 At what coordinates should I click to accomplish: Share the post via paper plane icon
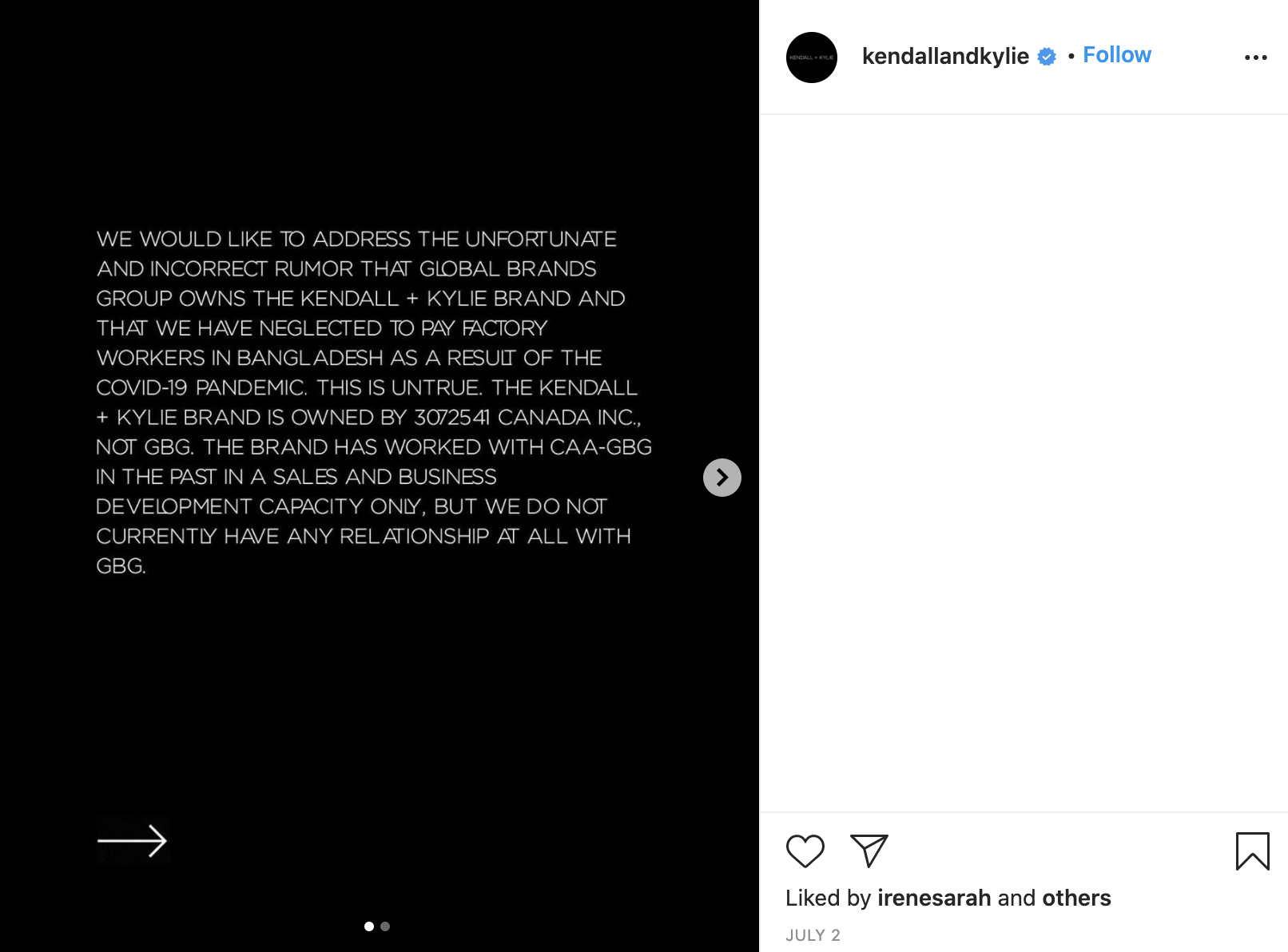(x=869, y=851)
